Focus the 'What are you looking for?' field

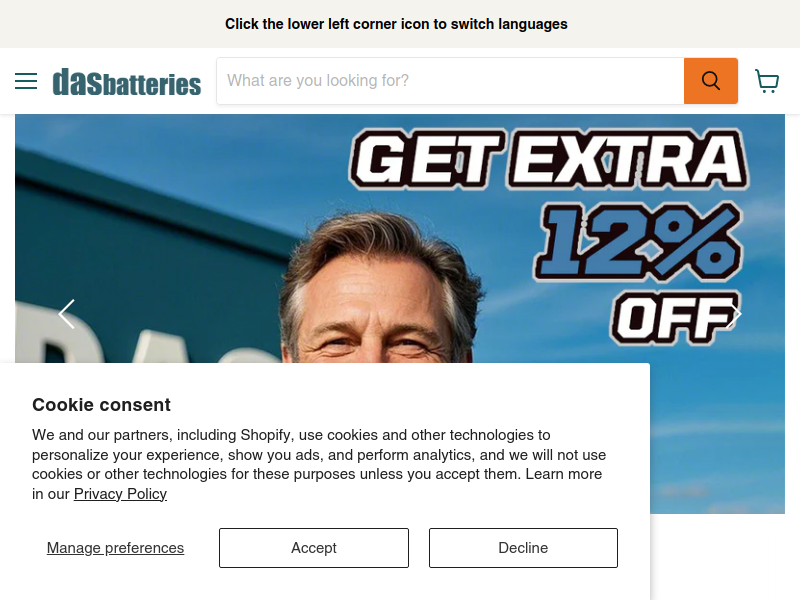pyautogui.click(x=451, y=81)
